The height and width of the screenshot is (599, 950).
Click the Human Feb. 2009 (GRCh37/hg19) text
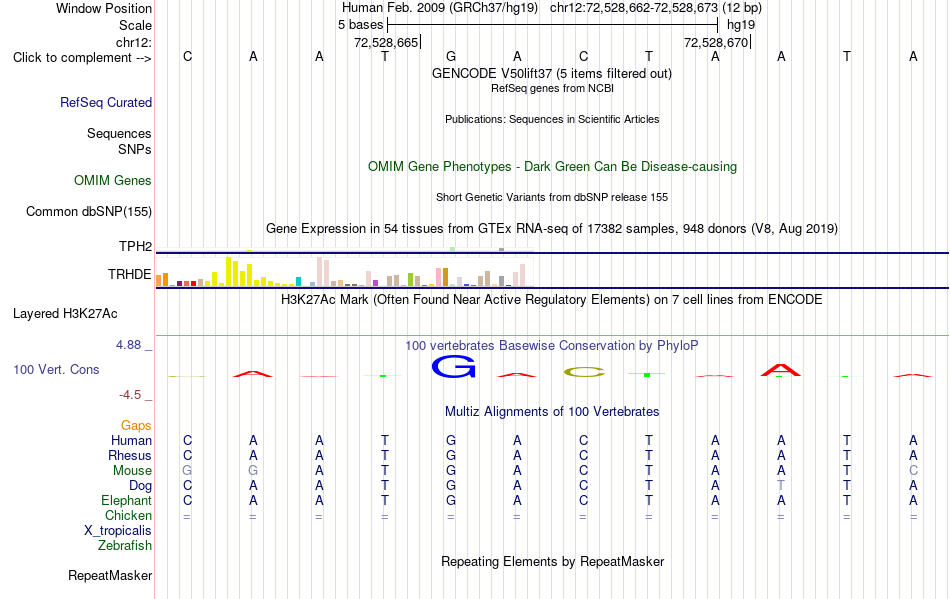tap(440, 8)
